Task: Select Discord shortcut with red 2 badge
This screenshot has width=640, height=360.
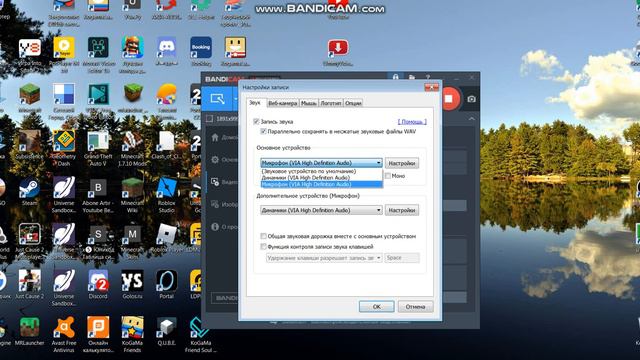Action: (x=98, y=284)
